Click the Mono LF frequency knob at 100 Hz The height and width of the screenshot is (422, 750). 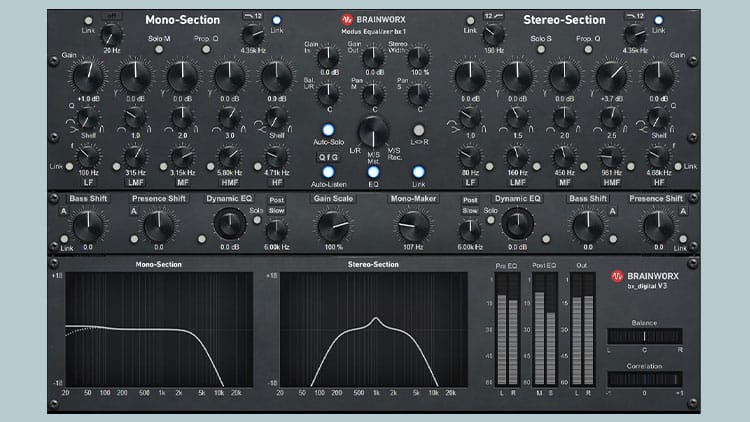[88, 156]
